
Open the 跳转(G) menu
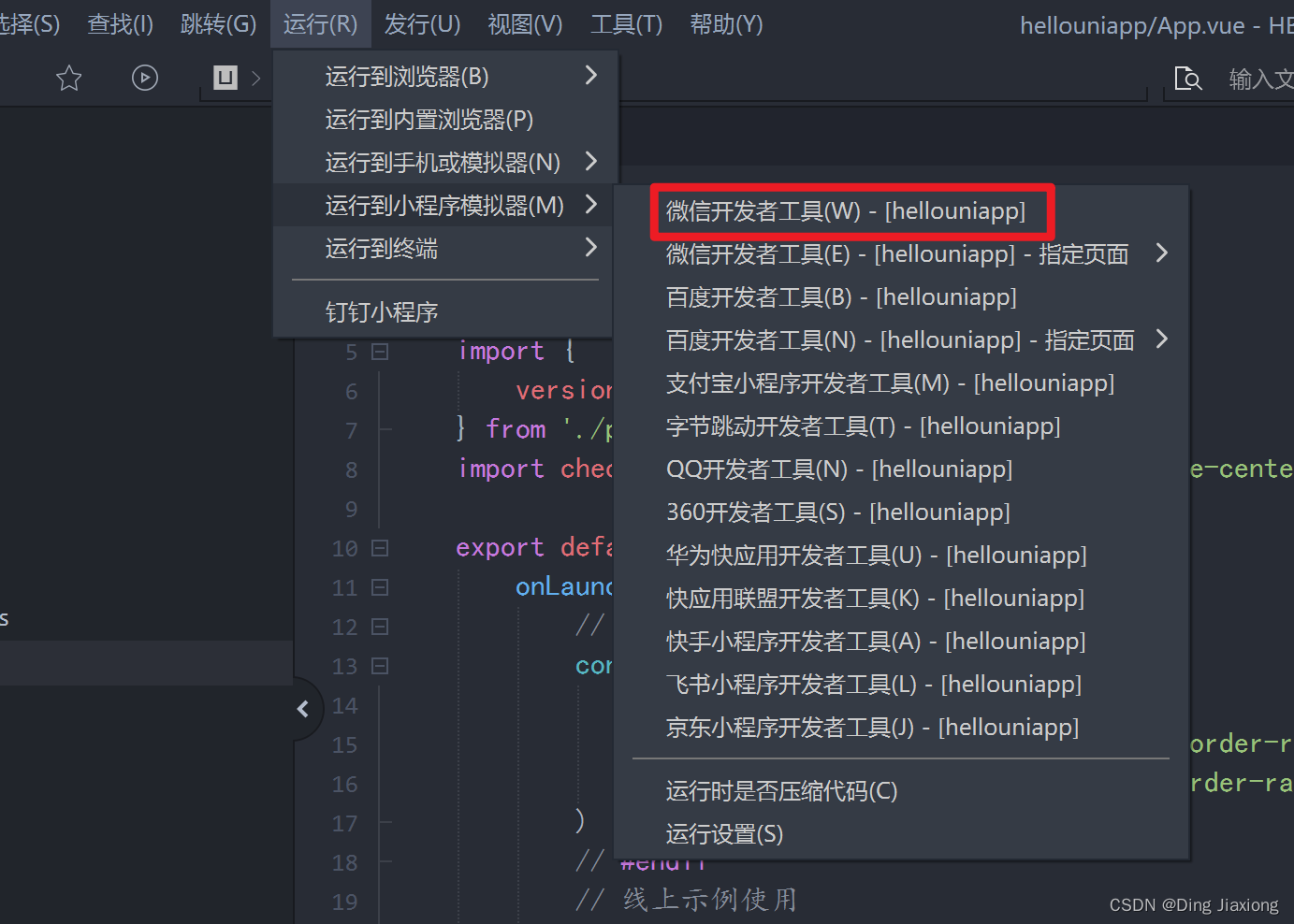(x=218, y=24)
